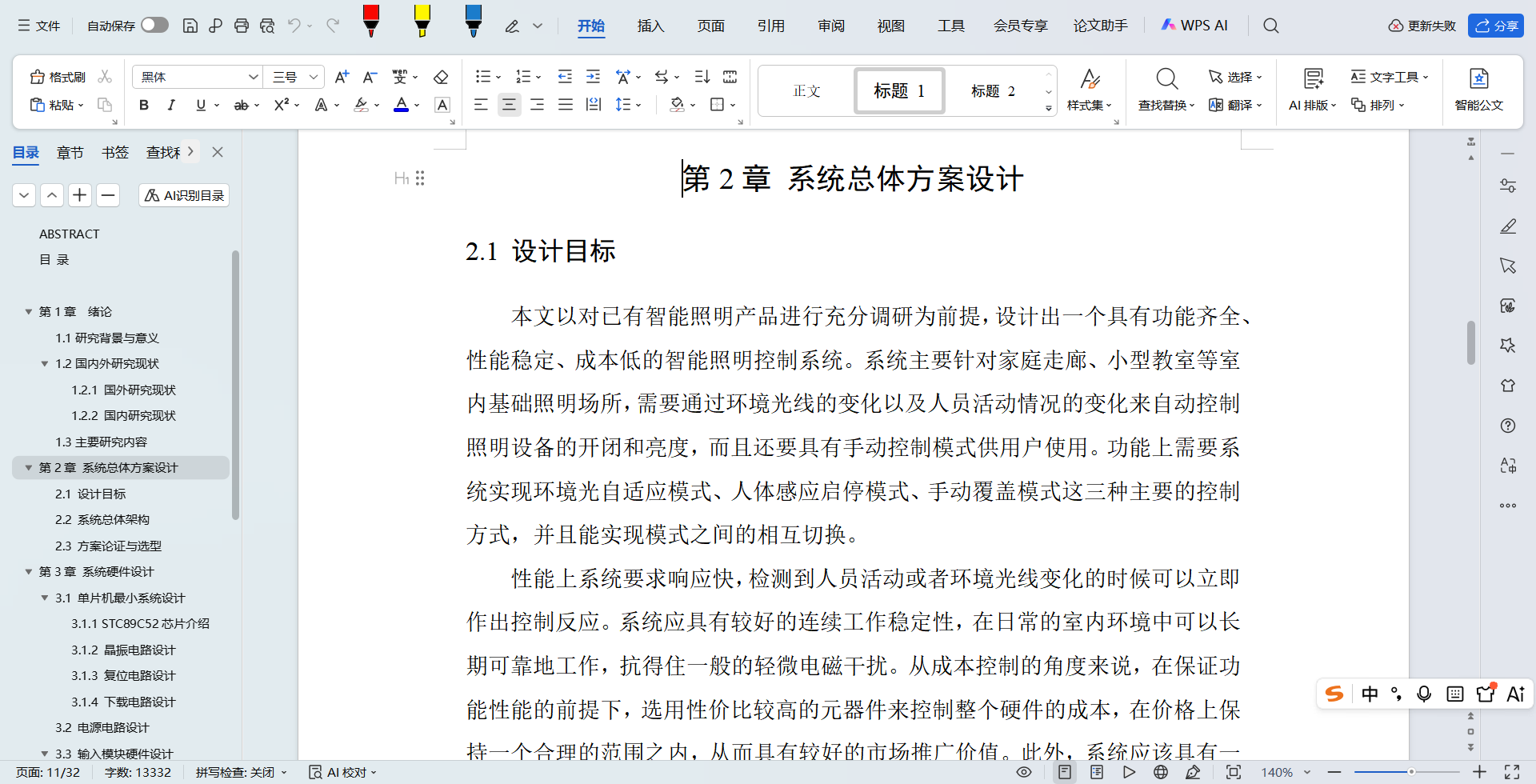Click the zoom slider handle in status bar
This screenshot has width=1536, height=784.
[1411, 772]
